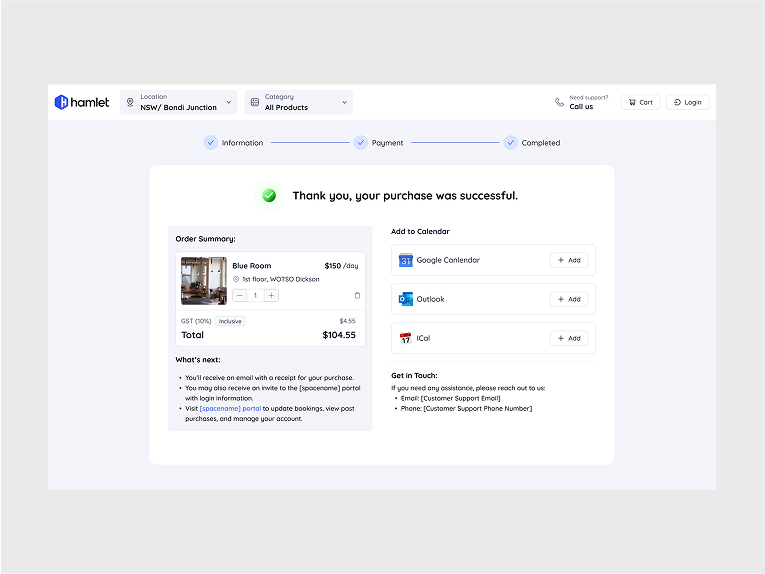Click the location pin icon
Image resolution: width=765 pixels, height=574 pixels.
coord(130,102)
